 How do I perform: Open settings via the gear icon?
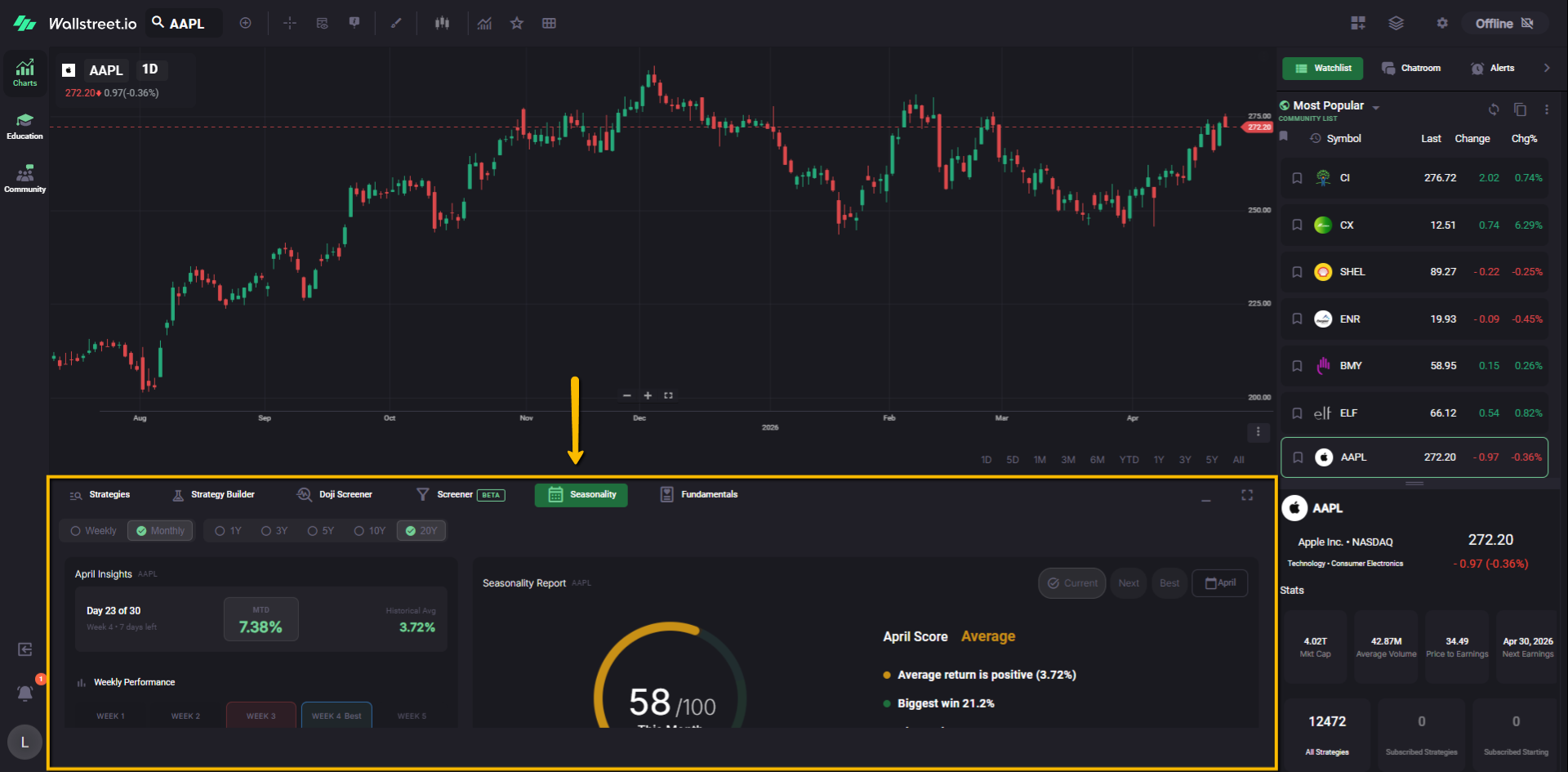point(1442,24)
